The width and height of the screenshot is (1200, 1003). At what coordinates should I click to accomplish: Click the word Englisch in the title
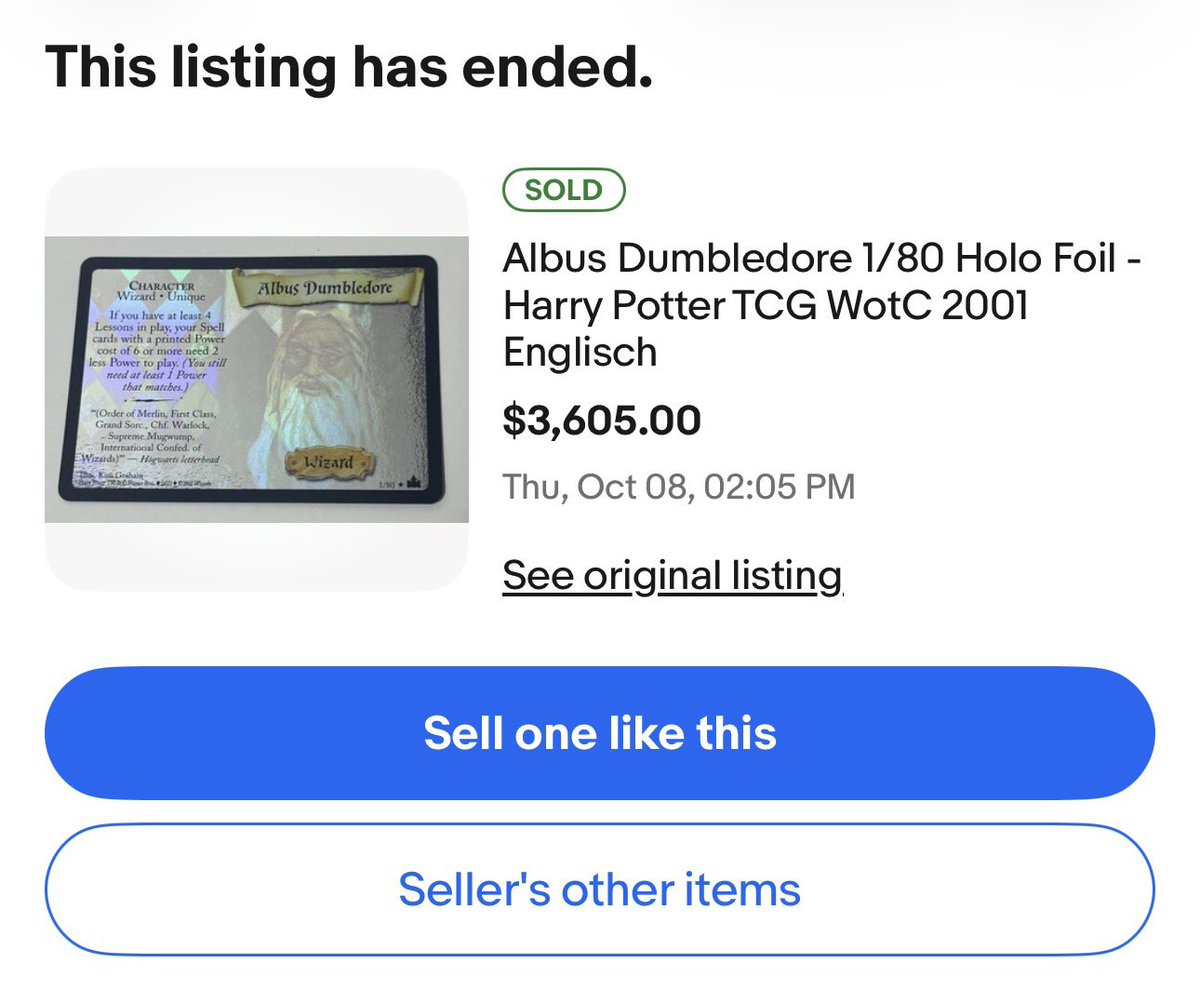pyautogui.click(x=580, y=352)
